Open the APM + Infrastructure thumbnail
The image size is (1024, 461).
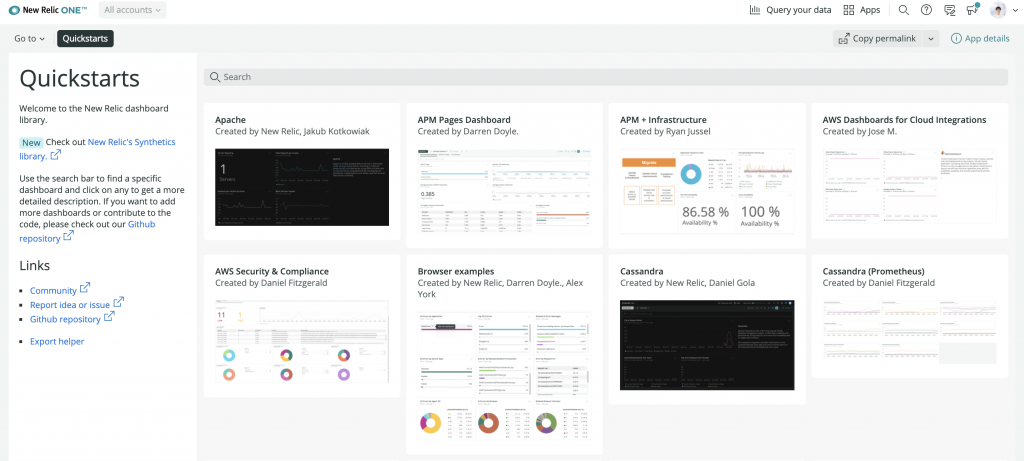pyautogui.click(x=707, y=191)
